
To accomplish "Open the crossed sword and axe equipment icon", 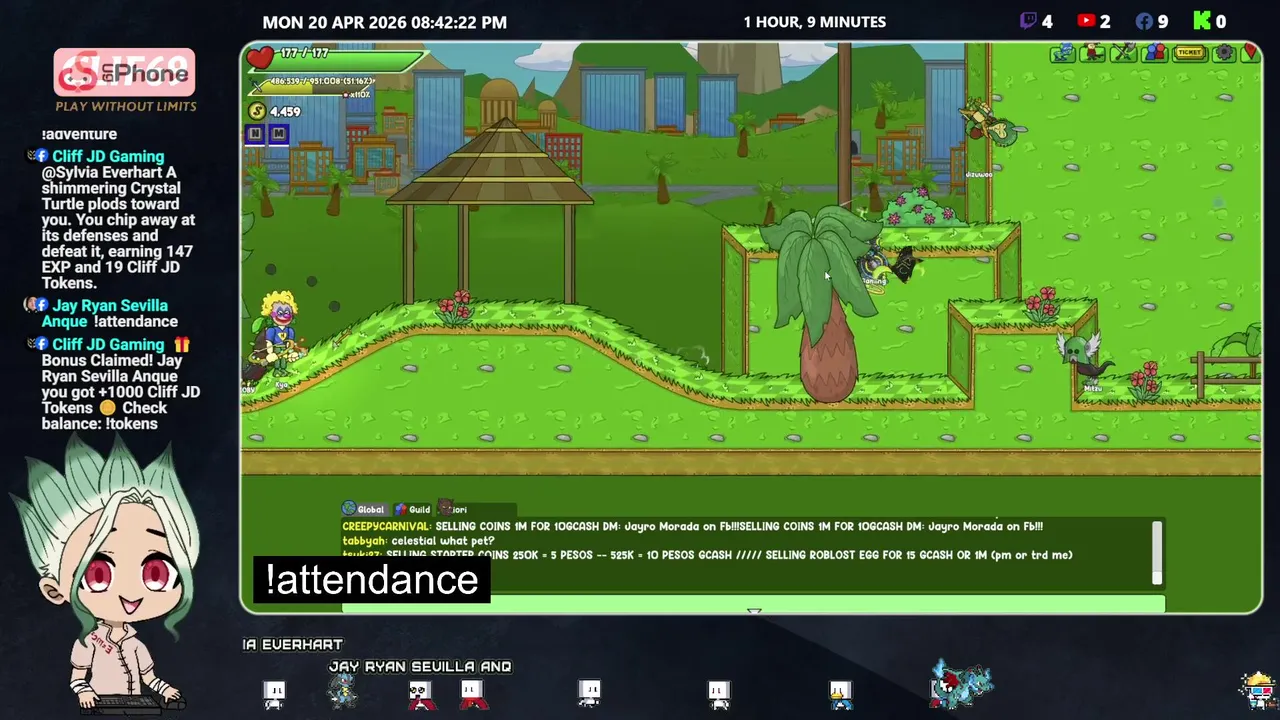I will tap(1124, 53).
